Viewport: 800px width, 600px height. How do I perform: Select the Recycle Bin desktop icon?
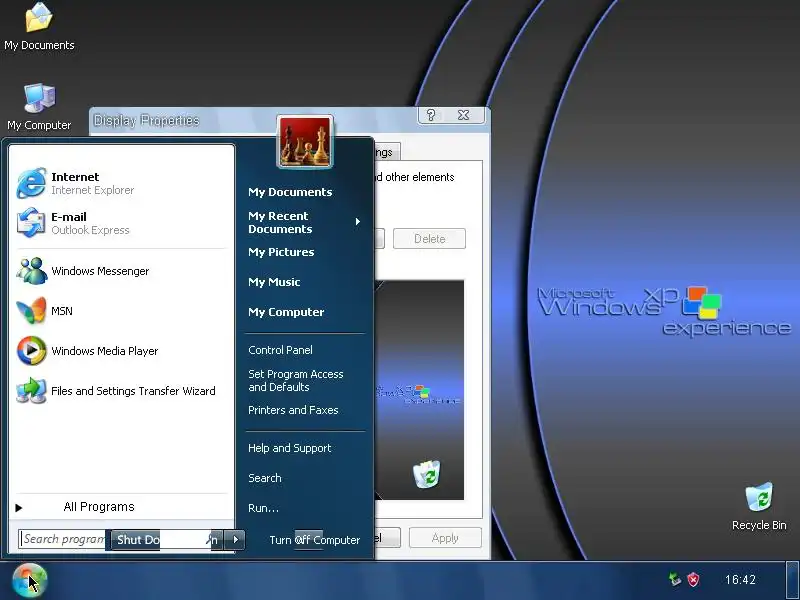pyautogui.click(x=759, y=507)
